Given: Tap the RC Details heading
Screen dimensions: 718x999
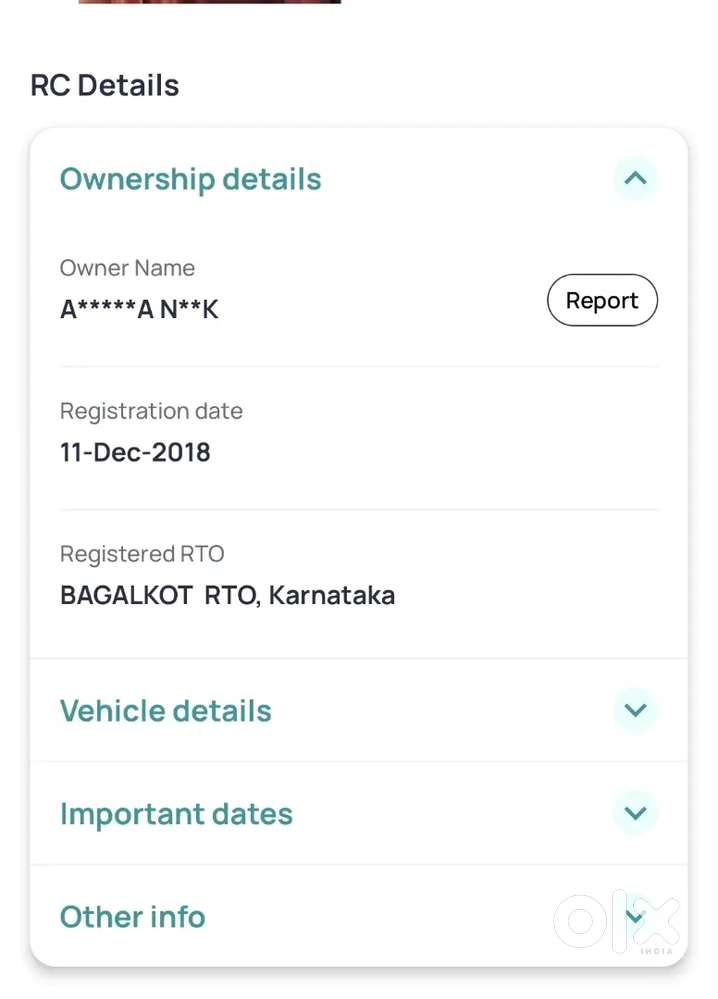Looking at the screenshot, I should tap(104, 85).
